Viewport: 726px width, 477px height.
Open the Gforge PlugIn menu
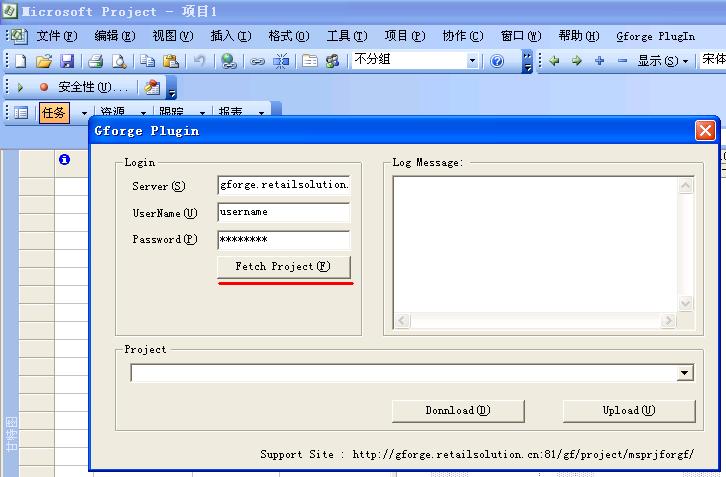[656, 37]
